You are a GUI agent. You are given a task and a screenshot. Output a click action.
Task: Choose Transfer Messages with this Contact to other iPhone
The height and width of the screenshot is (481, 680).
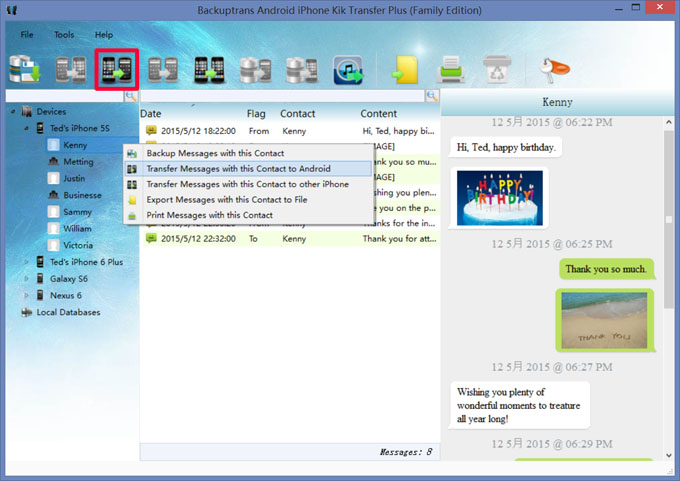[248, 184]
